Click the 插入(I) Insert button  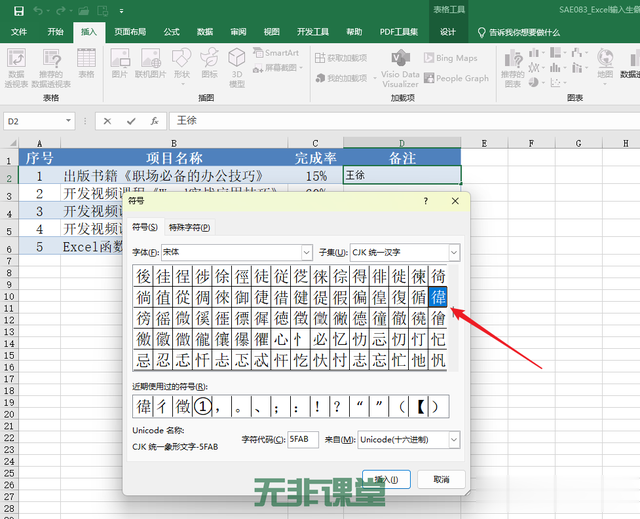tap(386, 479)
